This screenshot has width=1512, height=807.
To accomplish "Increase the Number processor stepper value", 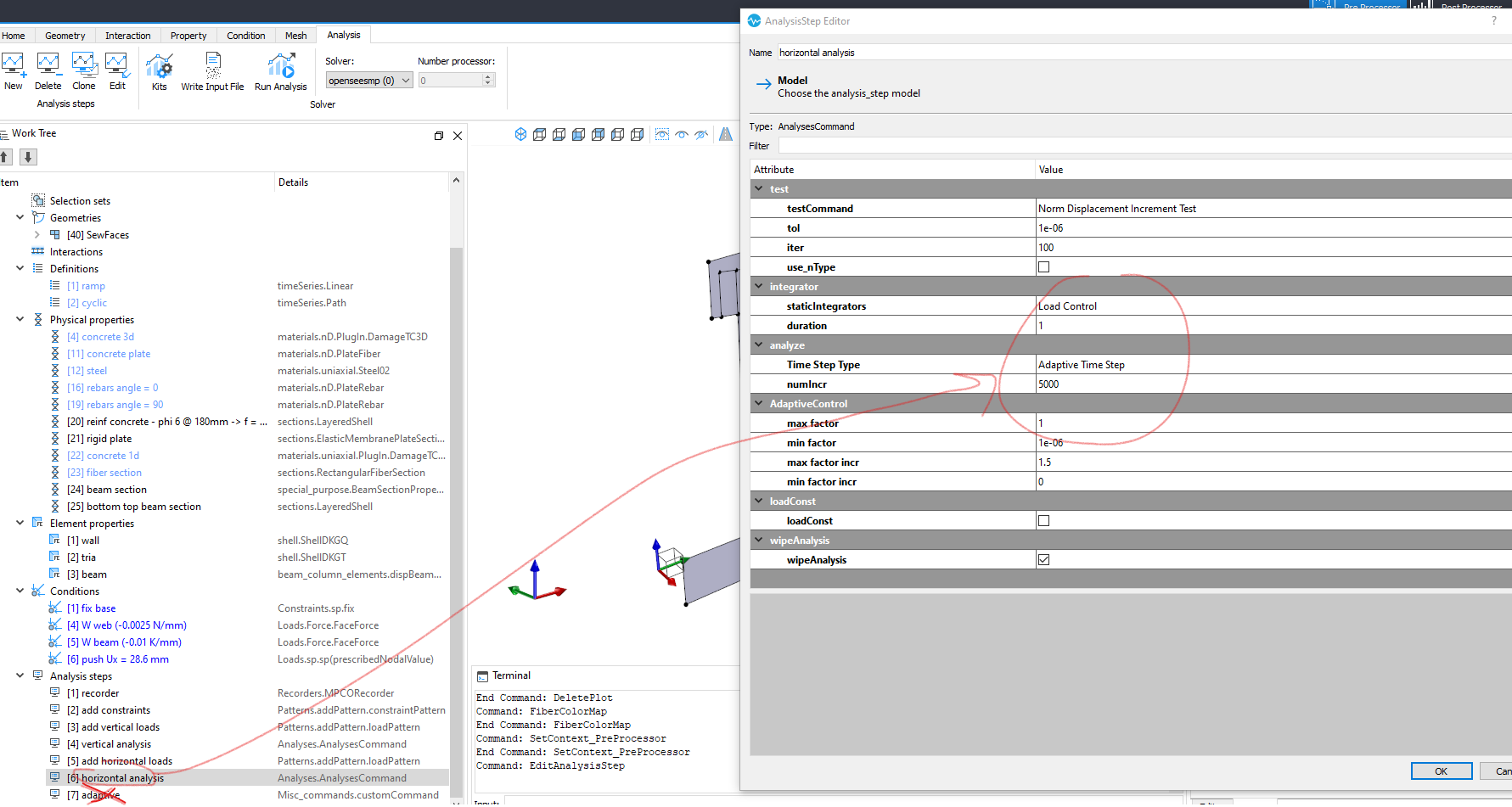I will tap(488, 76).
